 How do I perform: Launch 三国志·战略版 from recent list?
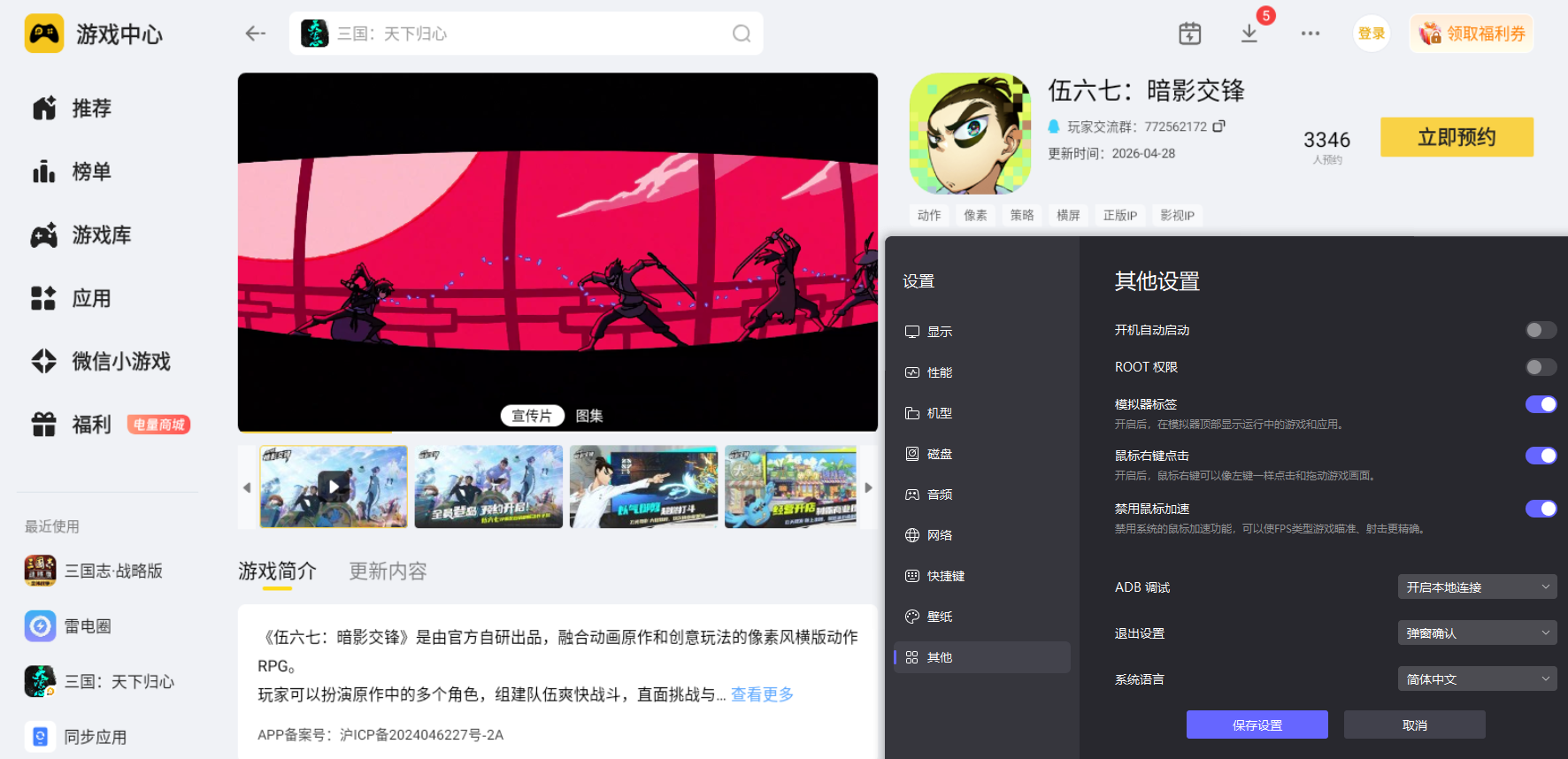pyautogui.click(x=94, y=571)
